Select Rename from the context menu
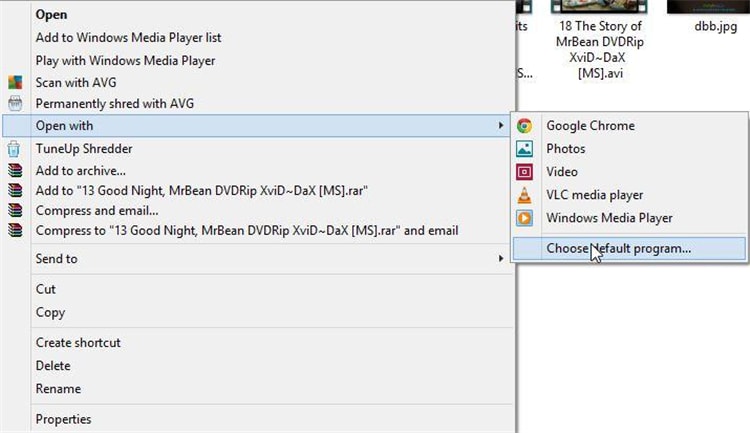Screen dimensions: 750x433 coord(58,389)
